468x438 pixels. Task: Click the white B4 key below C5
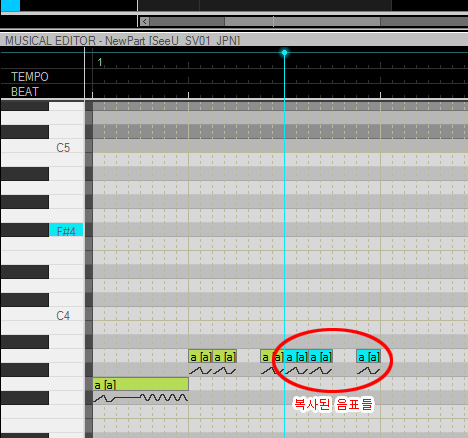pos(42,160)
